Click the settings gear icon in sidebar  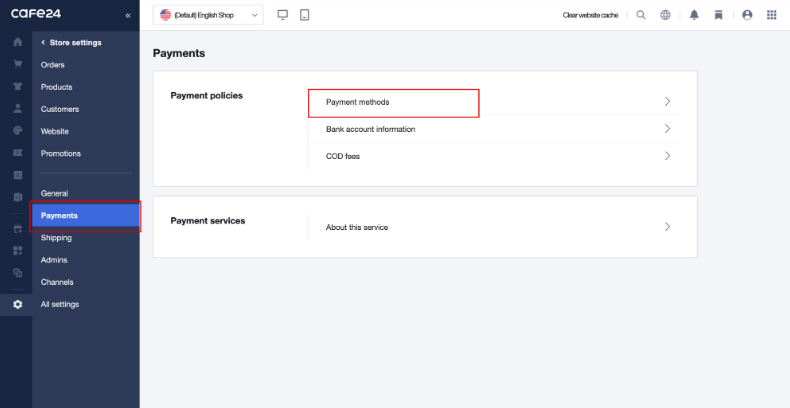pyautogui.click(x=17, y=304)
